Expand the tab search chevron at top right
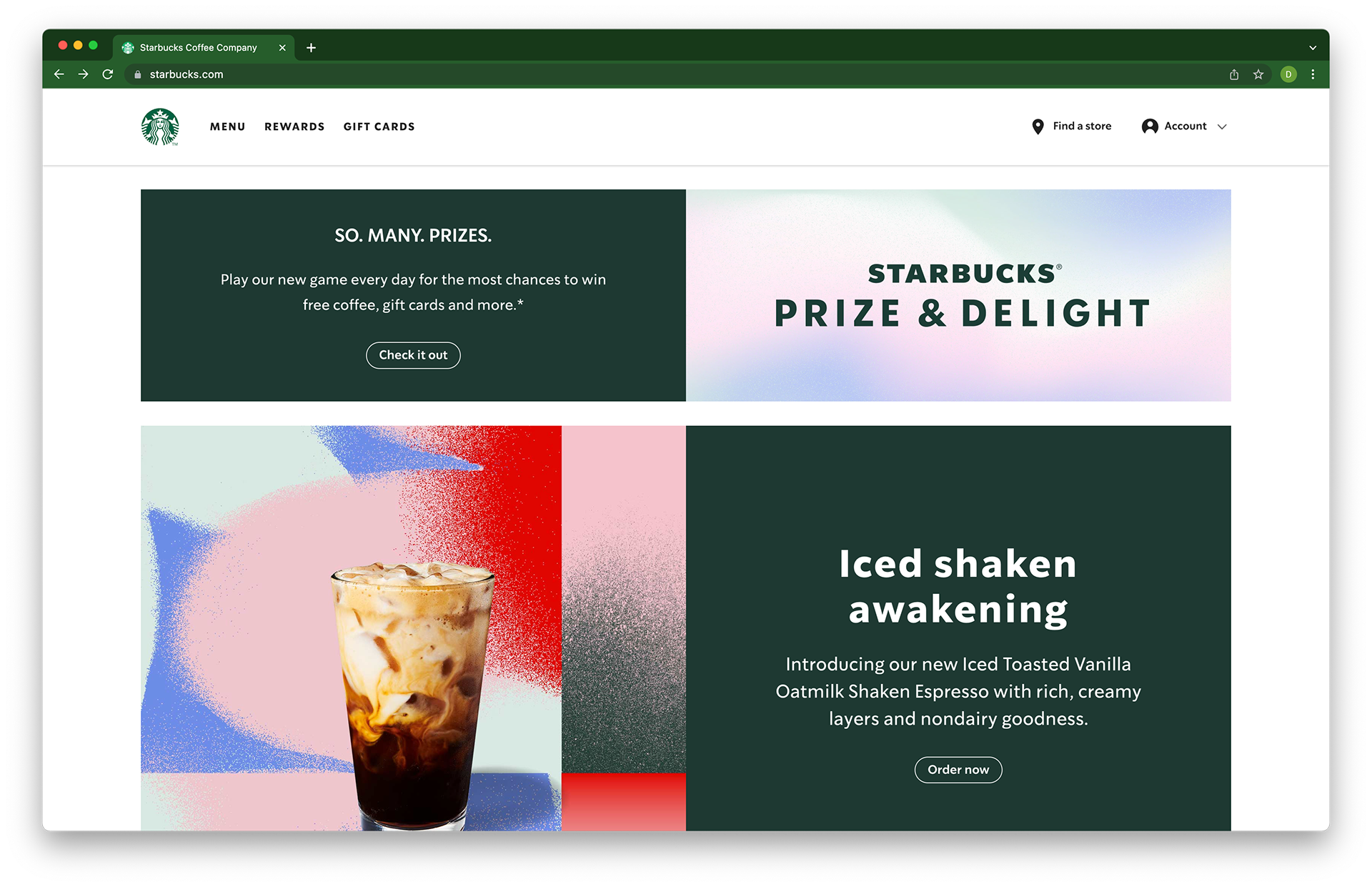Viewport: 1372px width, 887px height. click(x=1313, y=48)
